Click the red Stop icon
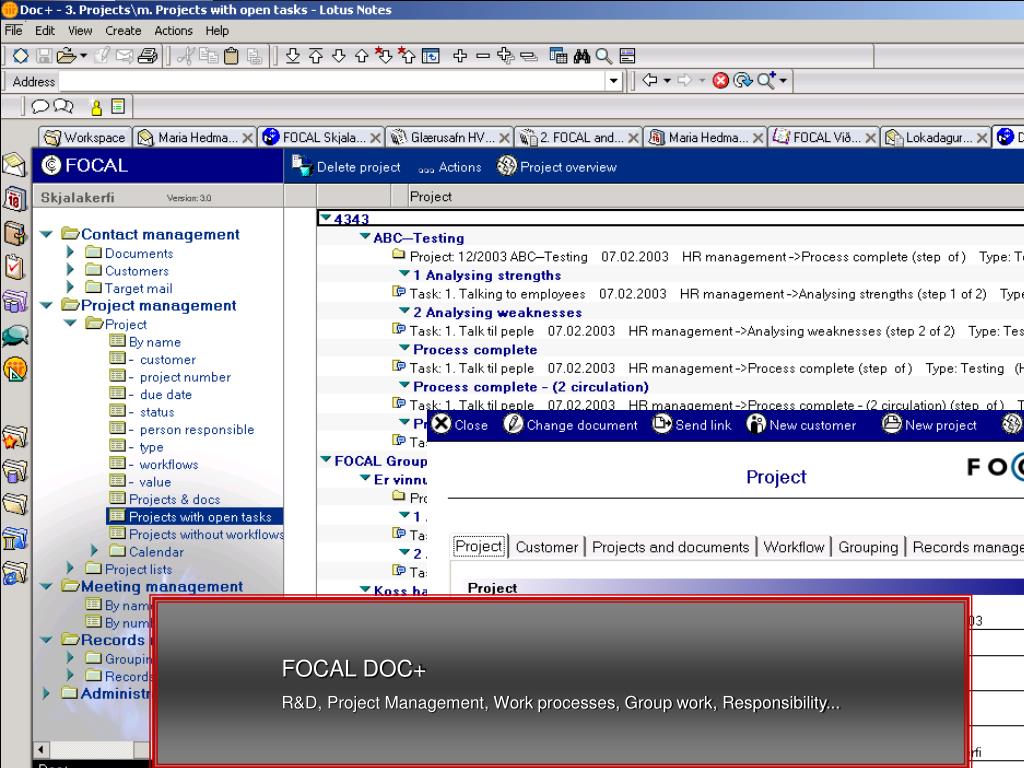The height and width of the screenshot is (768, 1024). pyautogui.click(x=720, y=80)
